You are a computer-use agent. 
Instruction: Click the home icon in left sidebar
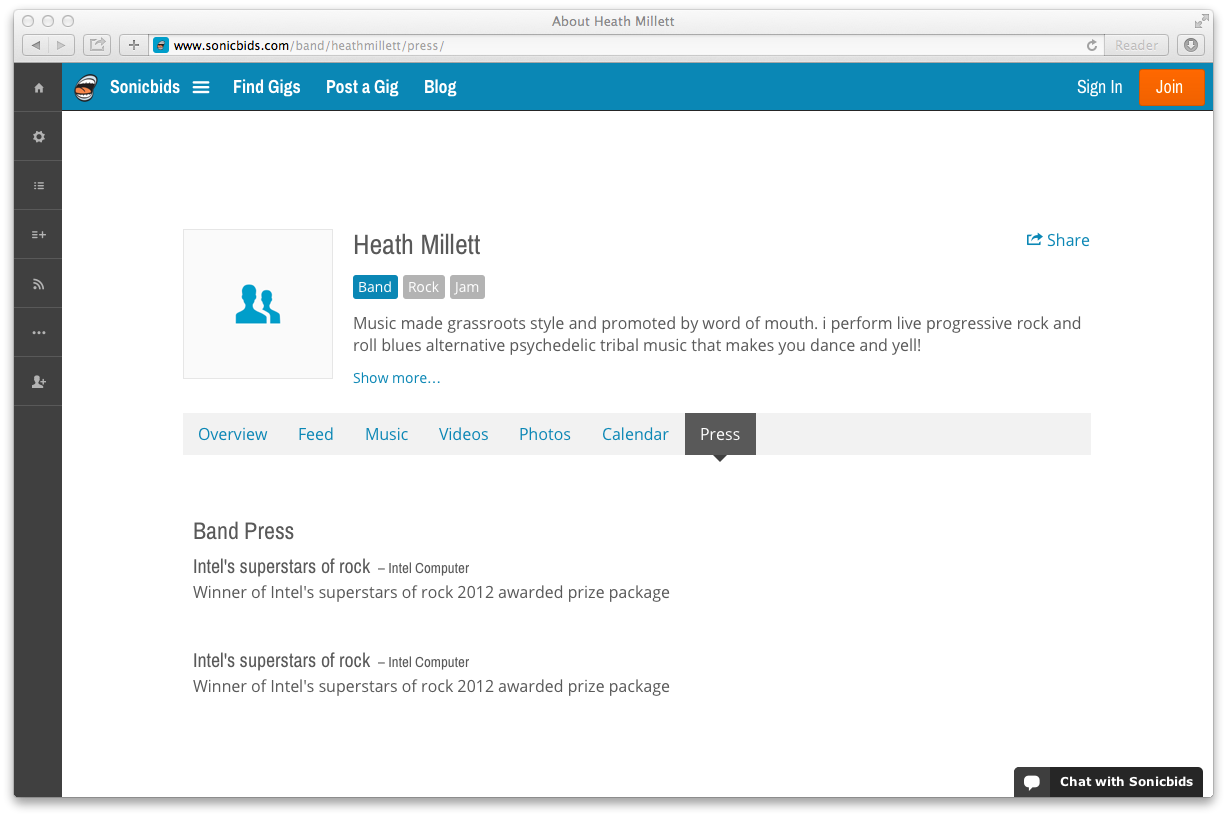click(39, 88)
